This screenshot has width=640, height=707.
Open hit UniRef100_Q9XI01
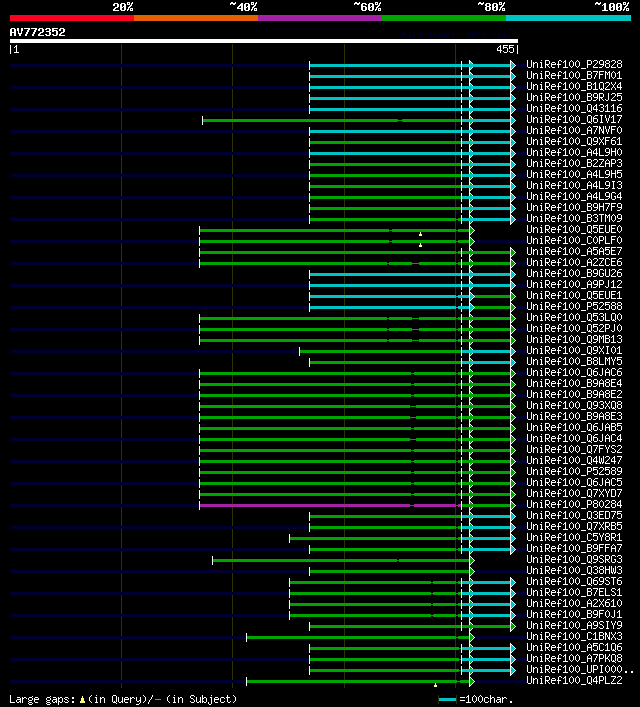pos(574,350)
